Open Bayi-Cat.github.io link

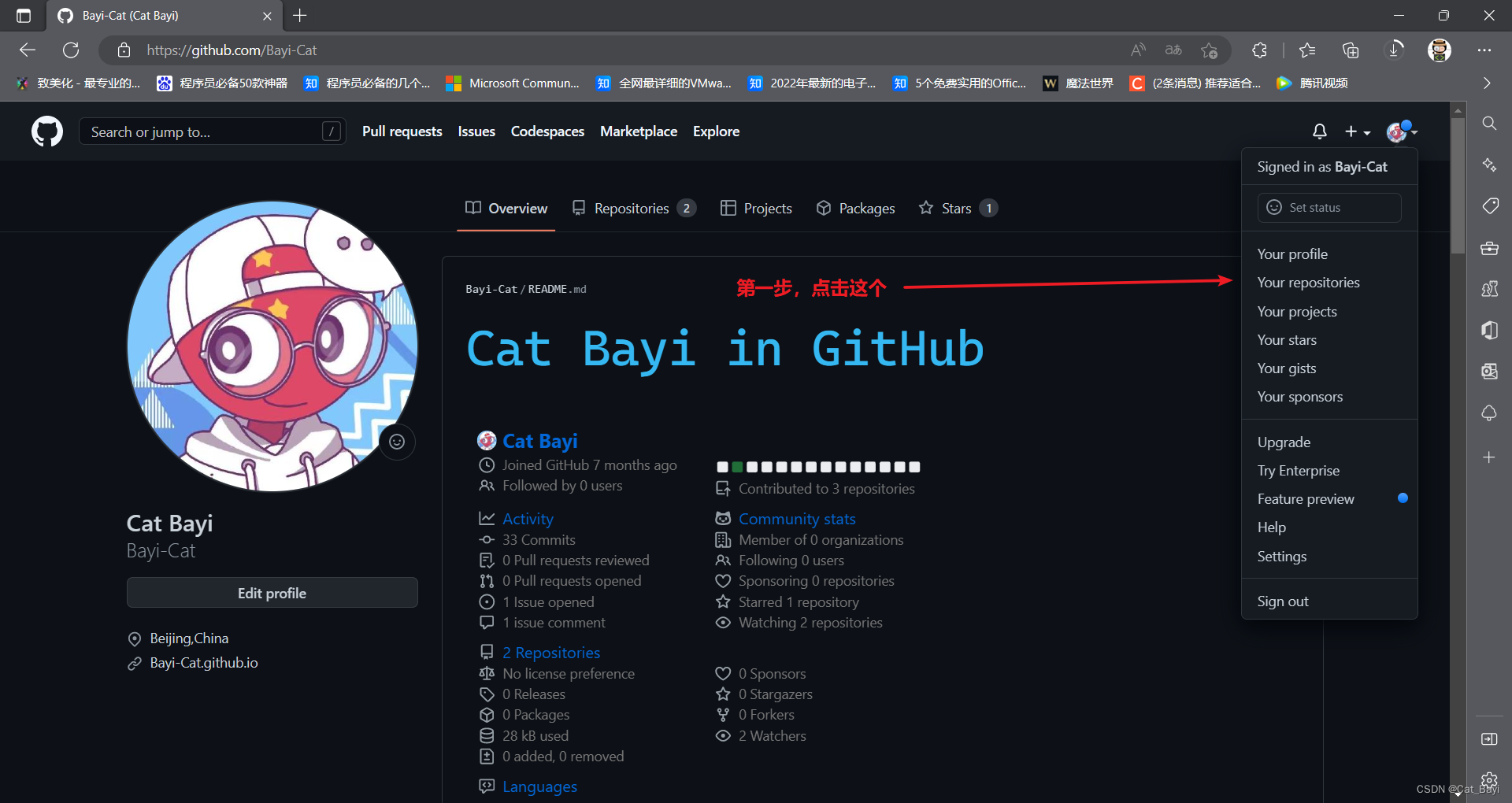tap(204, 663)
